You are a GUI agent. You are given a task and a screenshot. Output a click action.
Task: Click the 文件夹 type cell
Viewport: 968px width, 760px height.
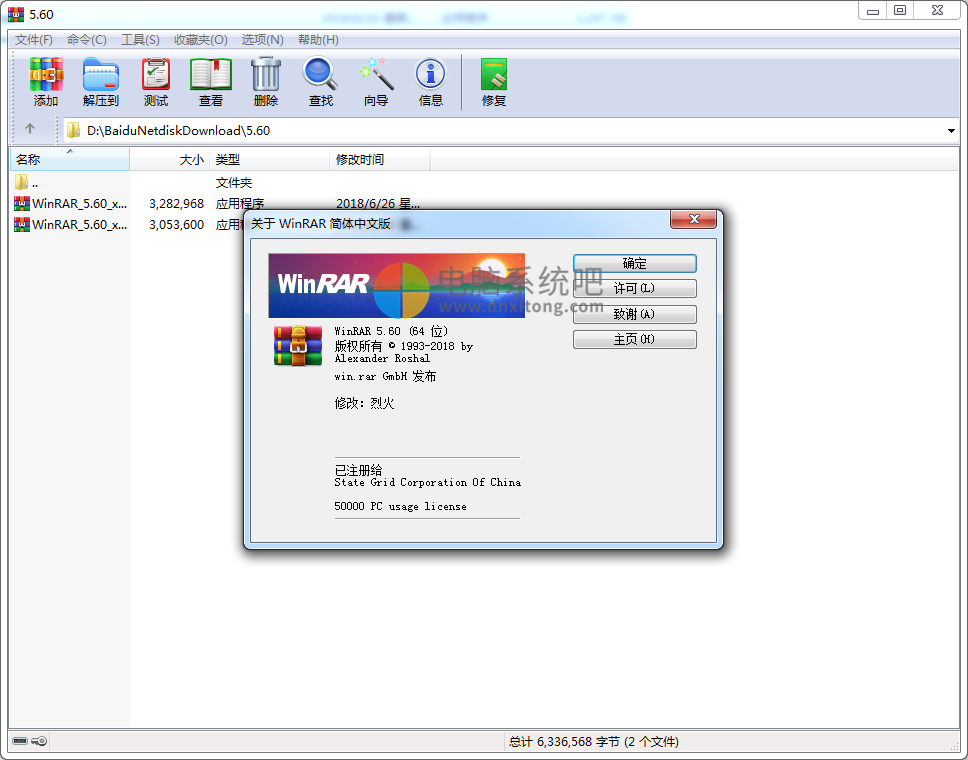click(234, 183)
